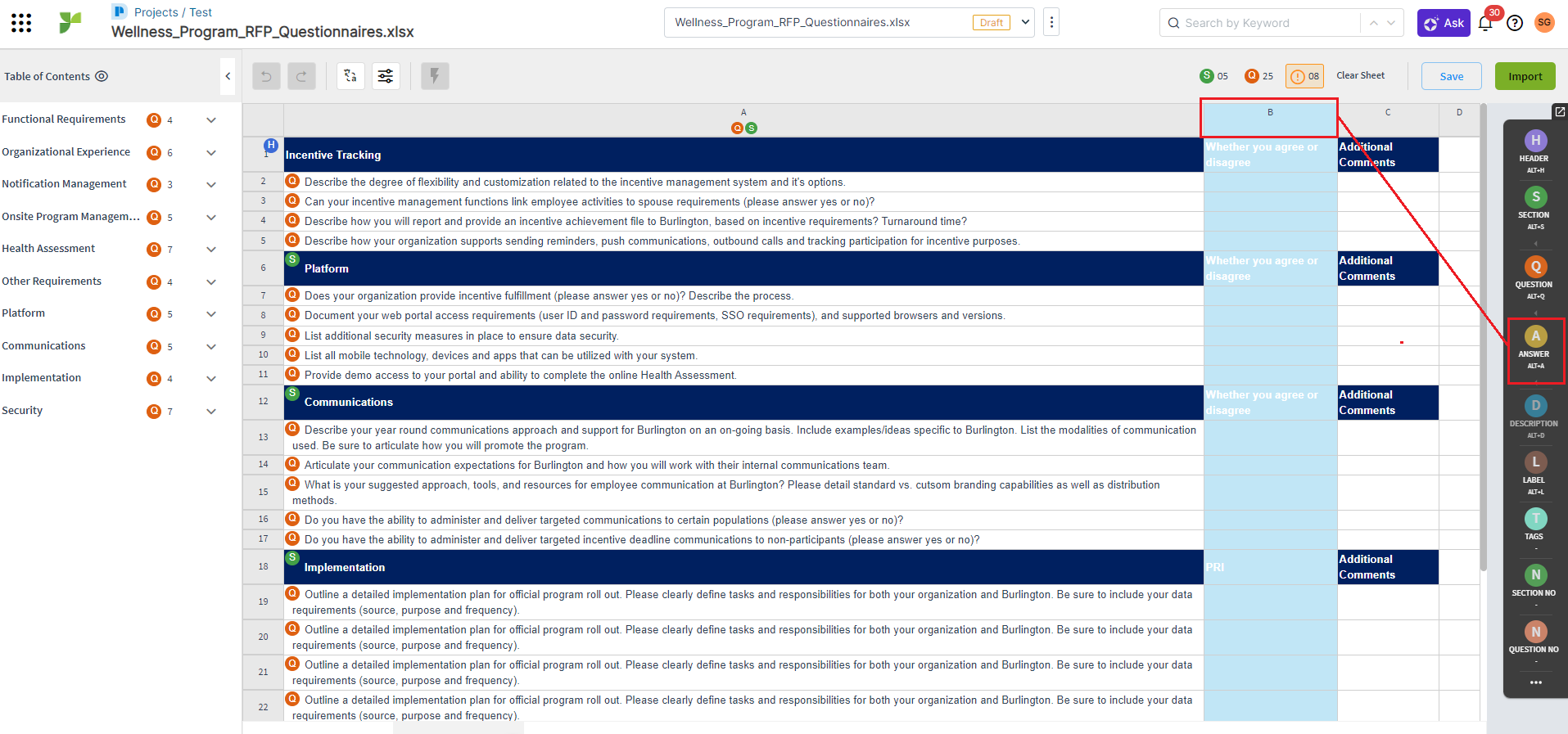Show more tag tools ellipsis
This screenshot has height=734, width=1568.
[1535, 682]
